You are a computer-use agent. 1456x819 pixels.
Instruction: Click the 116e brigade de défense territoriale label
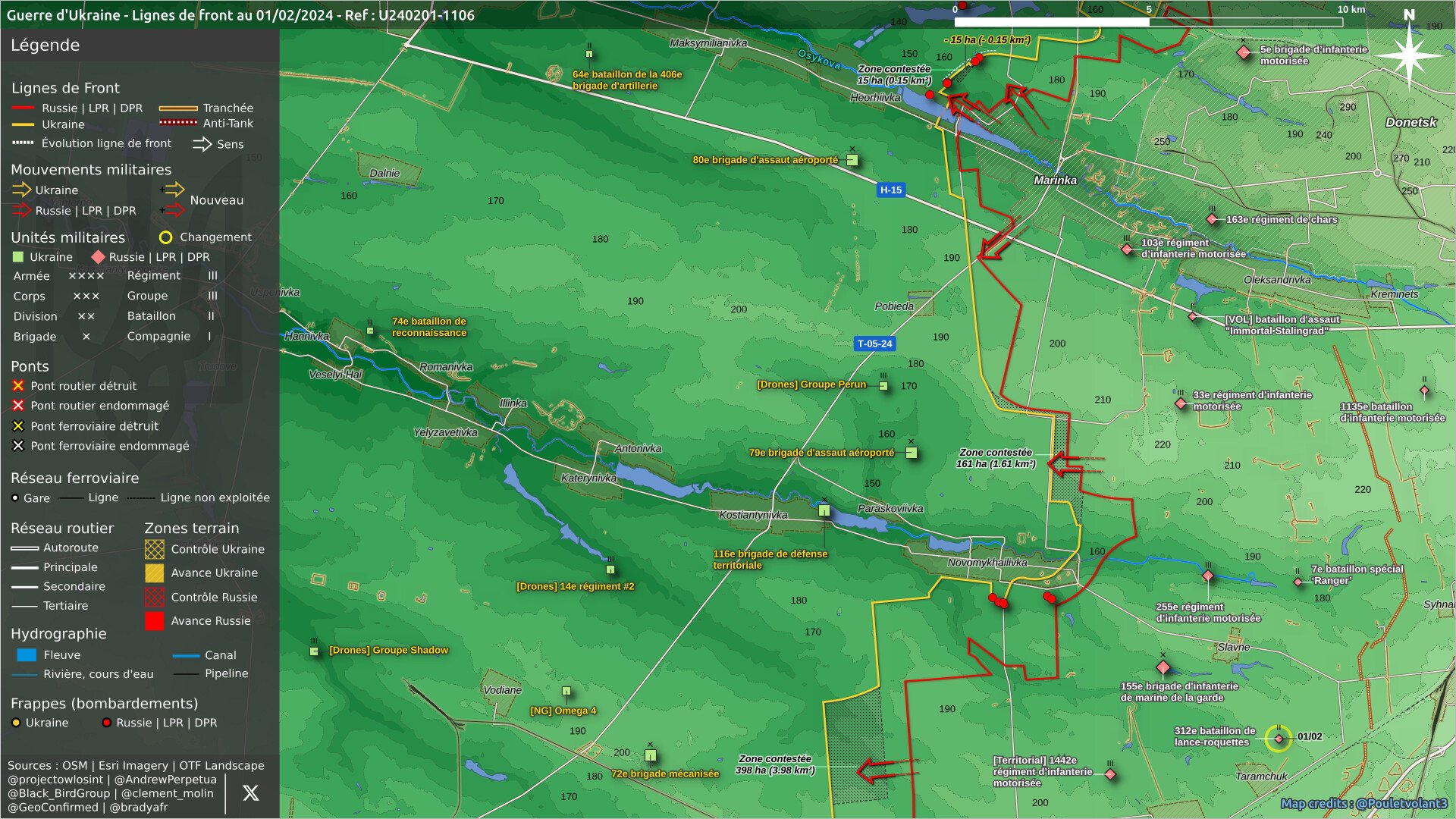point(770,560)
